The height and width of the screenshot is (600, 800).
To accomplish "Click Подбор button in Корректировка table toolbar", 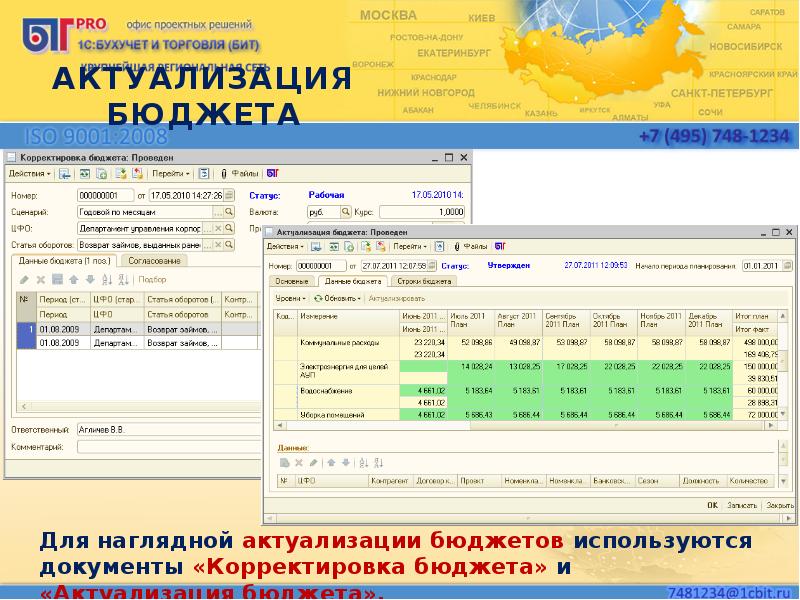I will [152, 280].
